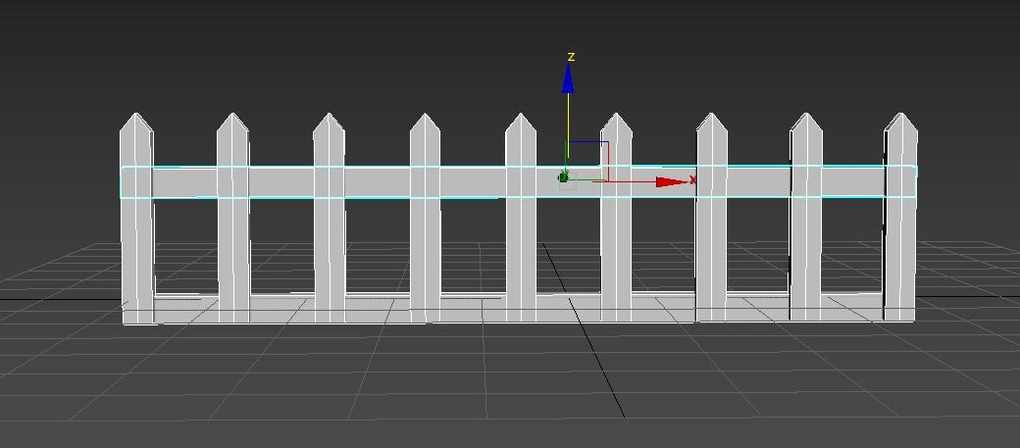Click the red X-axis arrow of the gizmo
Screen dimensions: 1020x448
[x=671, y=181]
